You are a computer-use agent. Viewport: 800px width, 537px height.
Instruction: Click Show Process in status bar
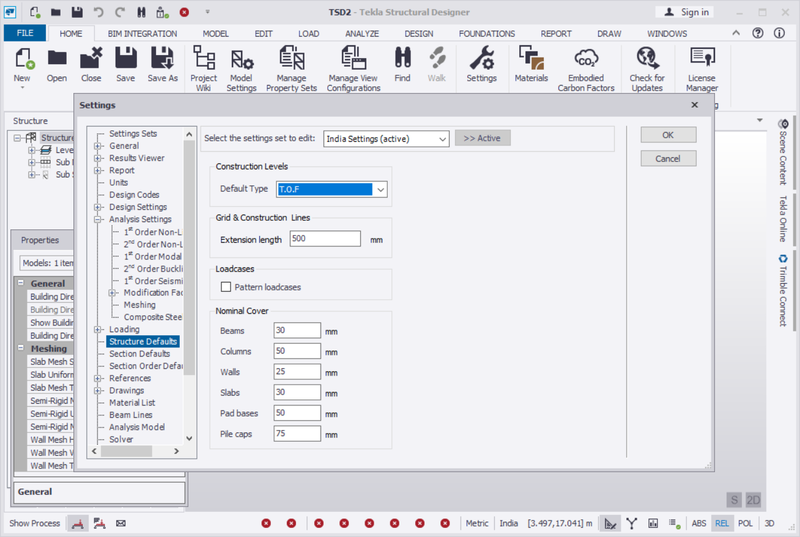click(34, 523)
